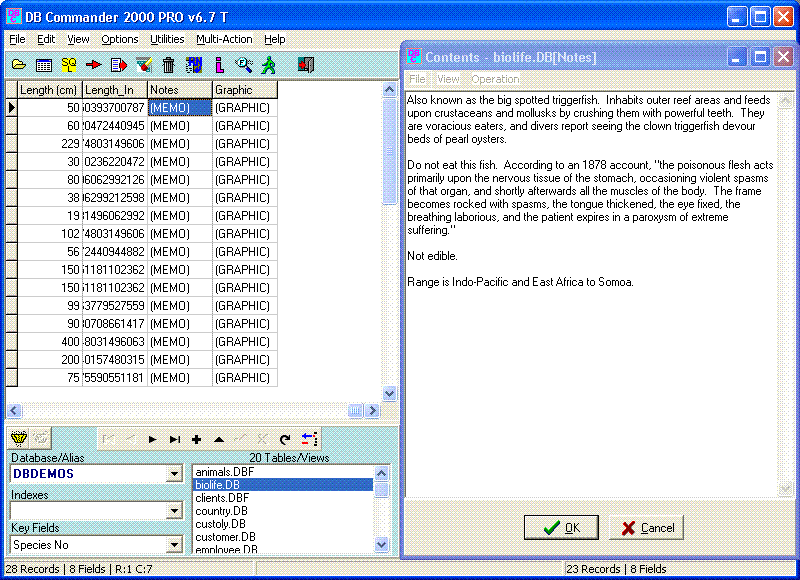Screen dimensions: 800x580
Task: Click the blue RN toolbar icon
Action: point(194,65)
